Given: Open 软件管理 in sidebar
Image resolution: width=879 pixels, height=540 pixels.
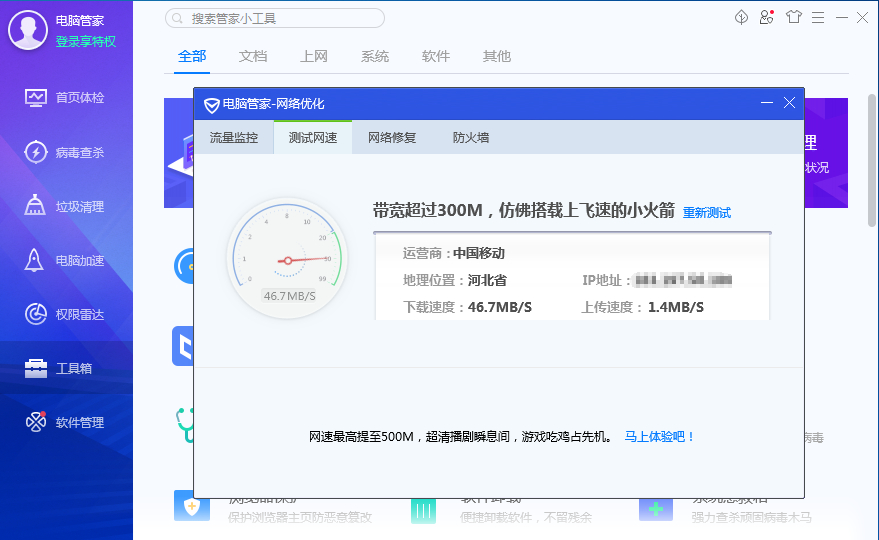Looking at the screenshot, I should click(x=66, y=422).
